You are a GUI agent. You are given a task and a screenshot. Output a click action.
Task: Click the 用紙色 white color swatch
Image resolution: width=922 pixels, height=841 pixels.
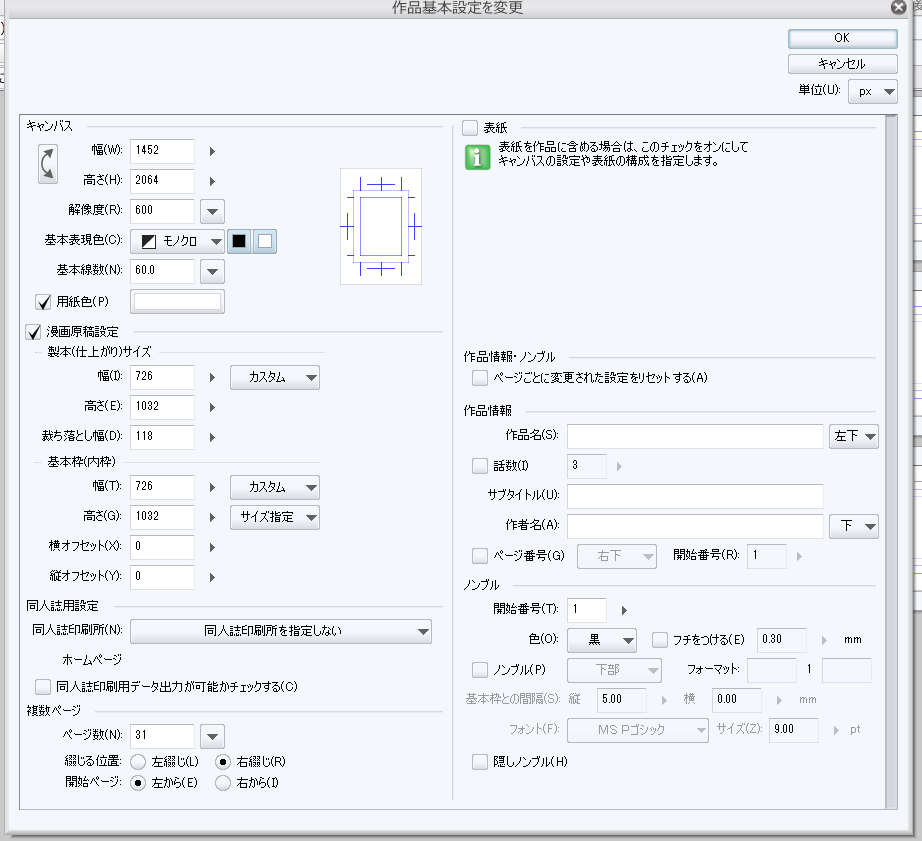pyautogui.click(x=178, y=301)
